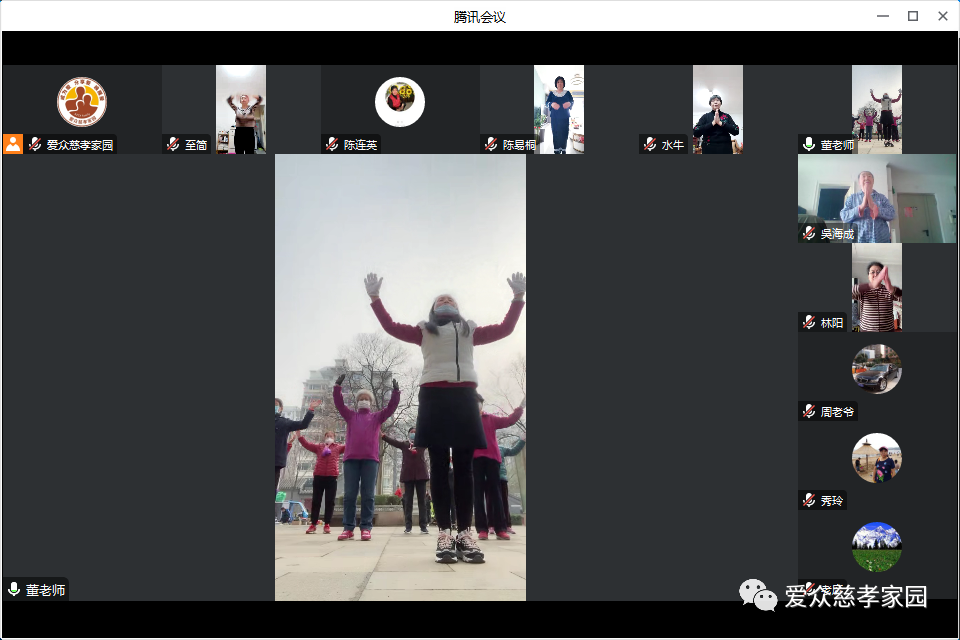Click active mic icon on 董老师's top tile

[x=809, y=144]
